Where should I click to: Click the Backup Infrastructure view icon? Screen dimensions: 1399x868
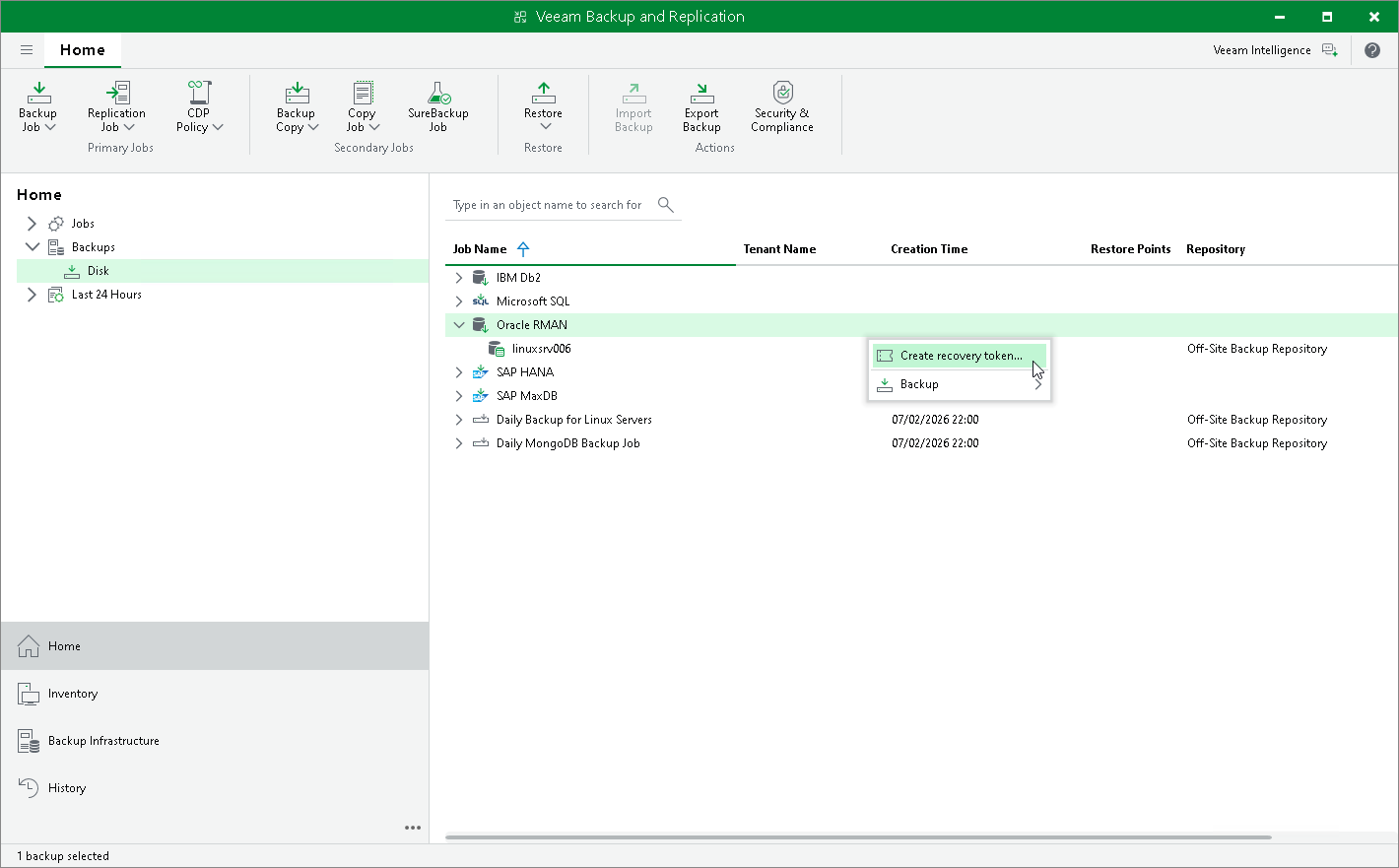(29, 741)
